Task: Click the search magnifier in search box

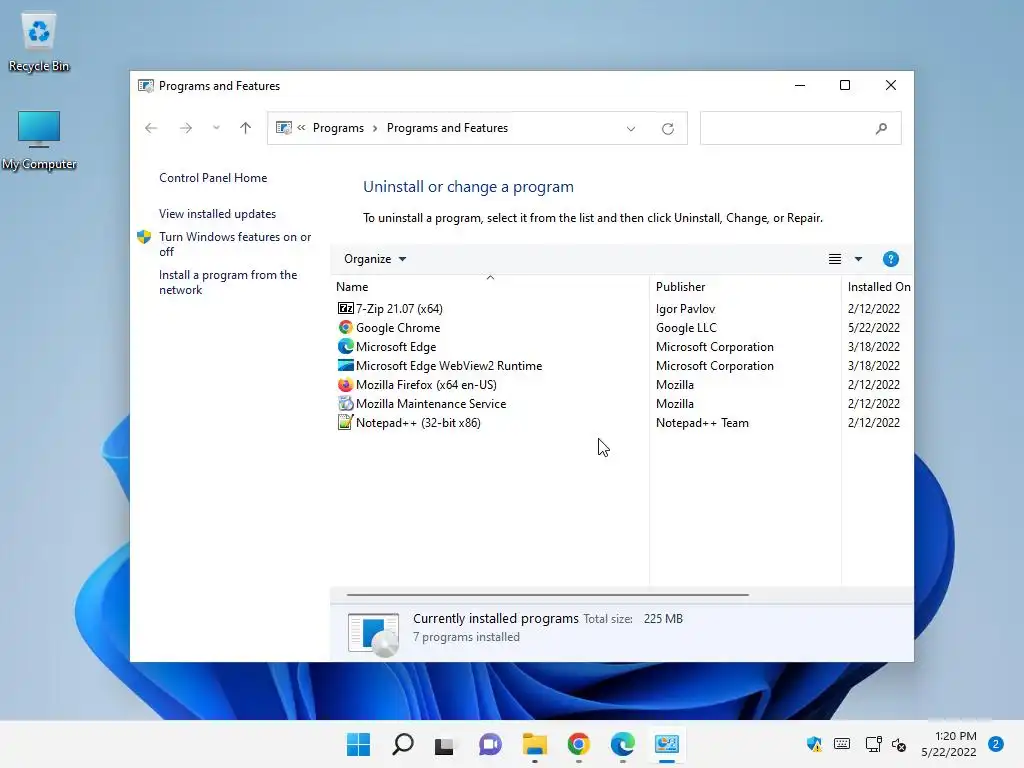Action: [881, 129]
